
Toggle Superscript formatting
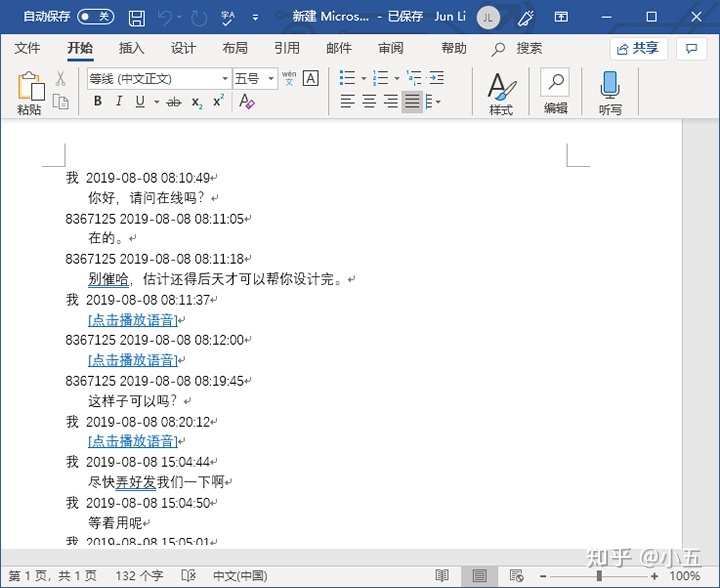tap(219, 101)
